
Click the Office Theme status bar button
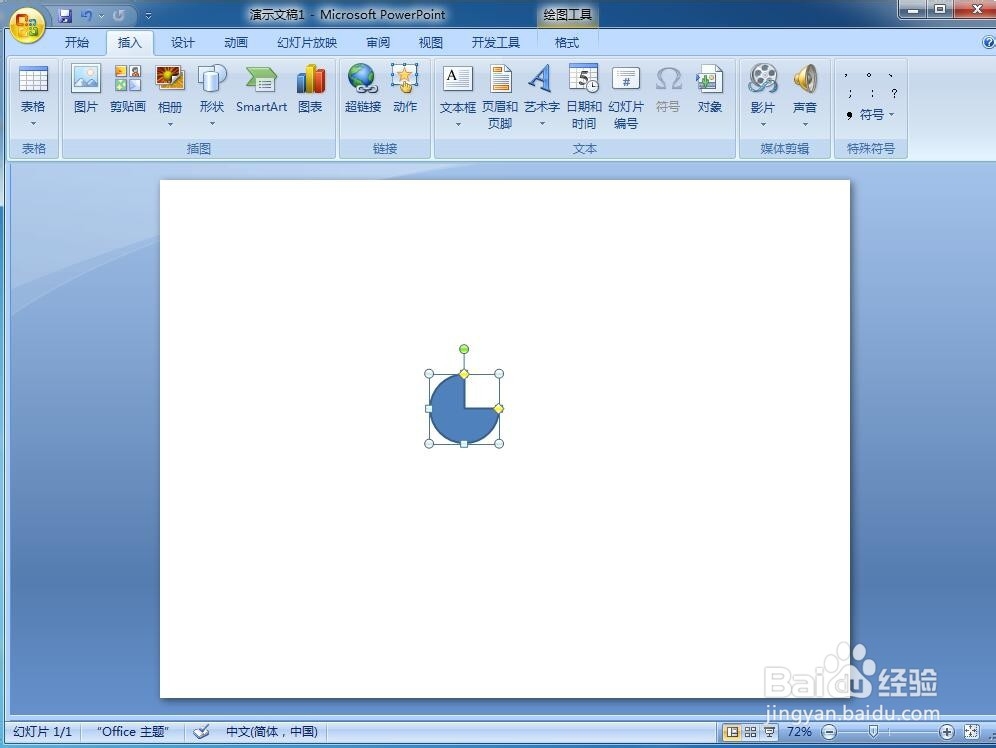(131, 731)
